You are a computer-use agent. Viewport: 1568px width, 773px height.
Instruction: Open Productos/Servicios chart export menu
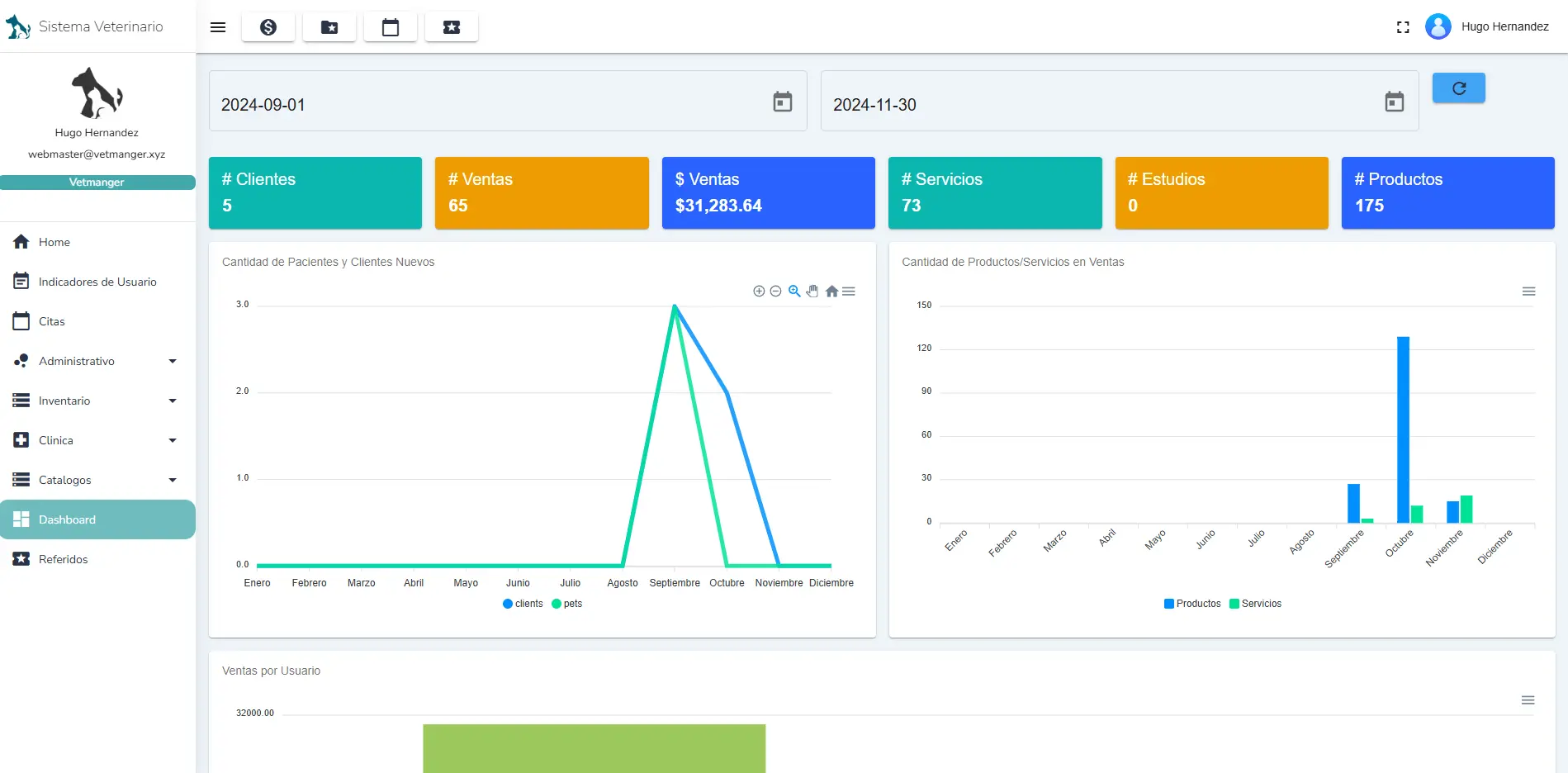coord(1528,292)
